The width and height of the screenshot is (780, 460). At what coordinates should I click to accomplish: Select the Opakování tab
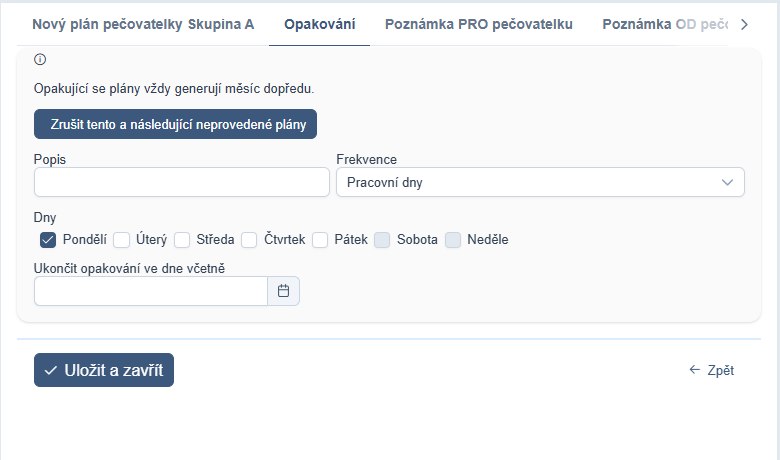(x=319, y=24)
